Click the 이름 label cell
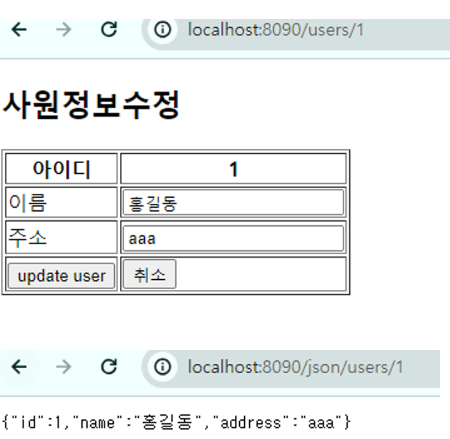 point(61,202)
